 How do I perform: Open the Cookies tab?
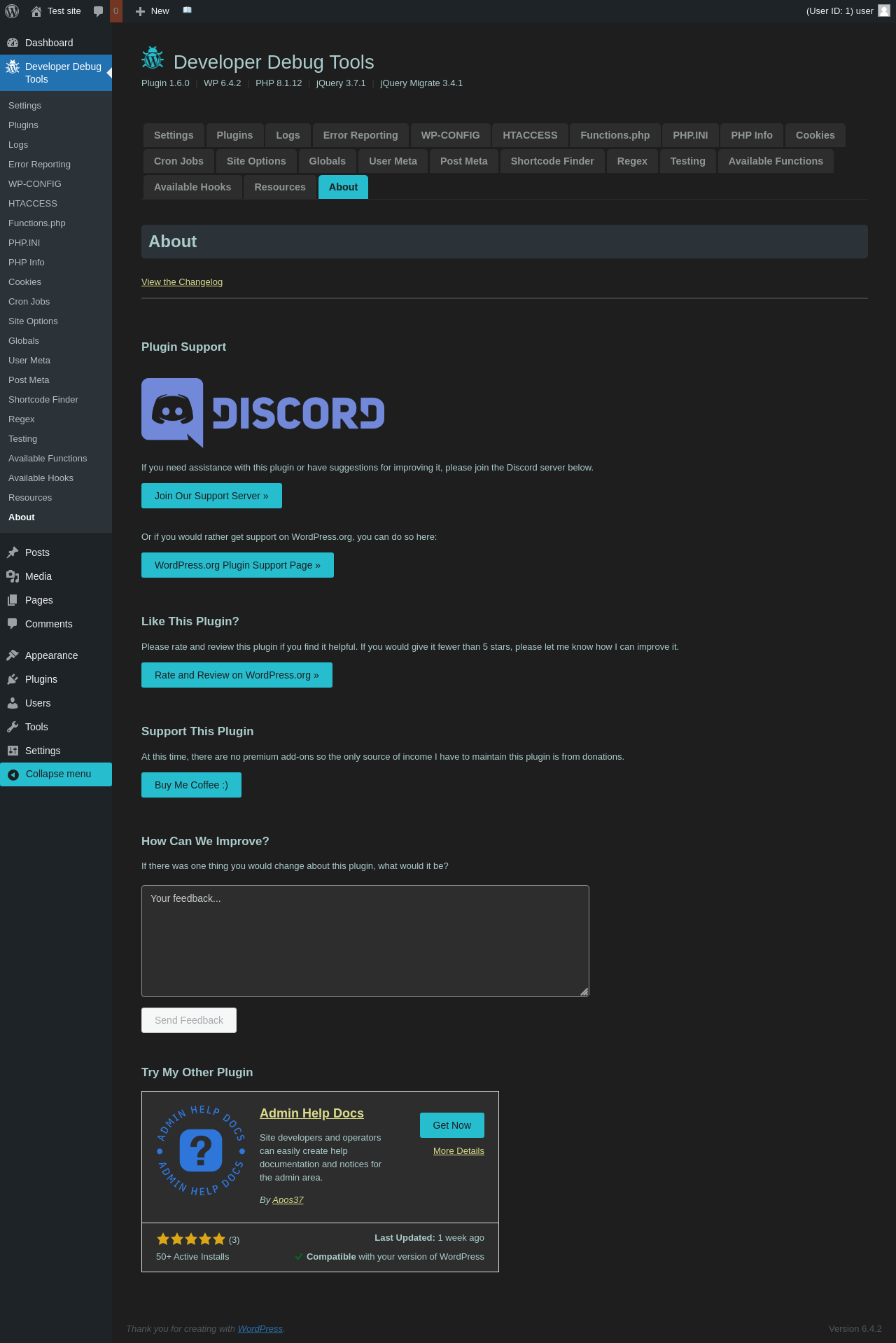point(815,135)
